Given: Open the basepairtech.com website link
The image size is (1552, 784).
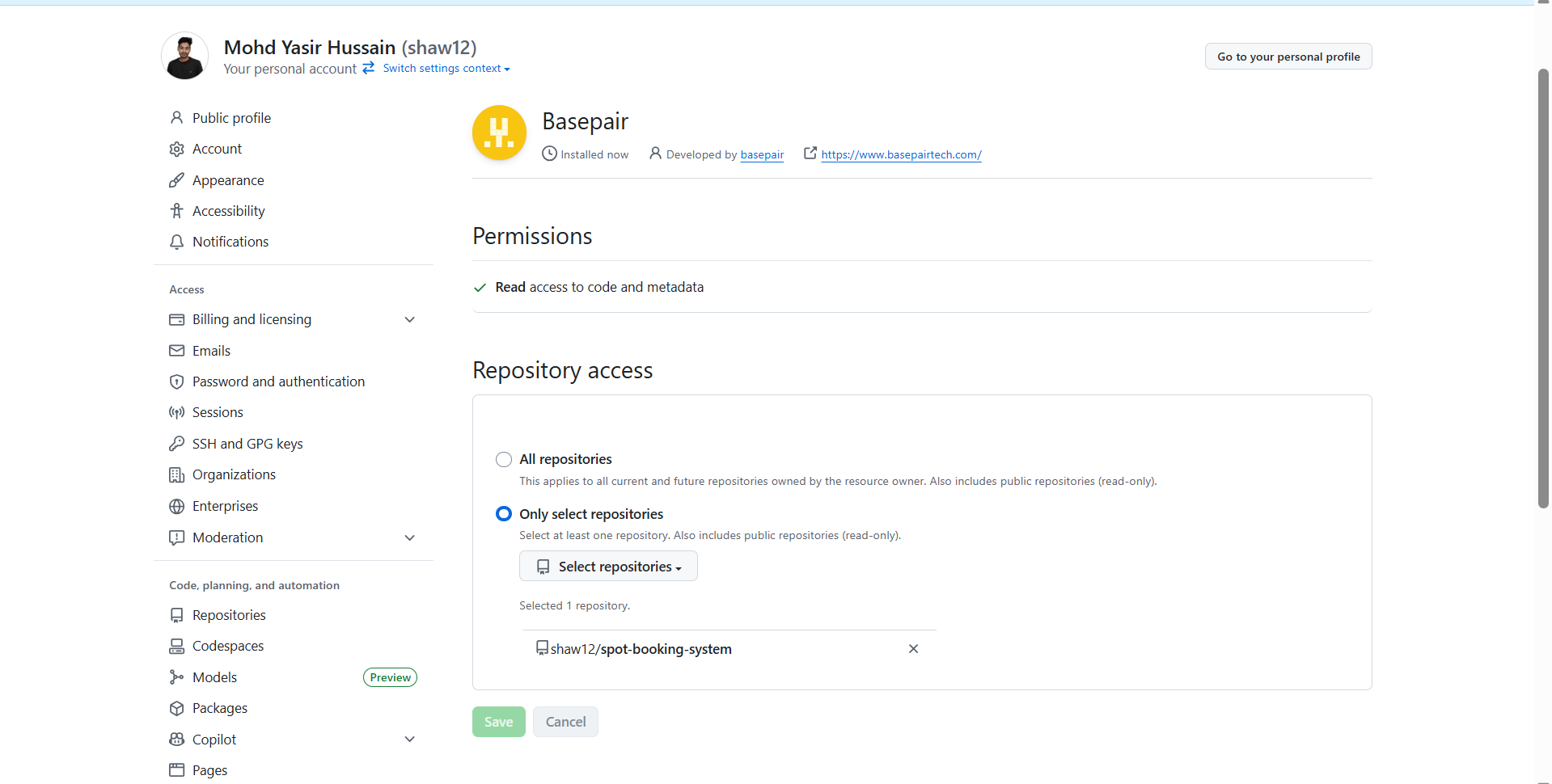Looking at the screenshot, I should 901,154.
